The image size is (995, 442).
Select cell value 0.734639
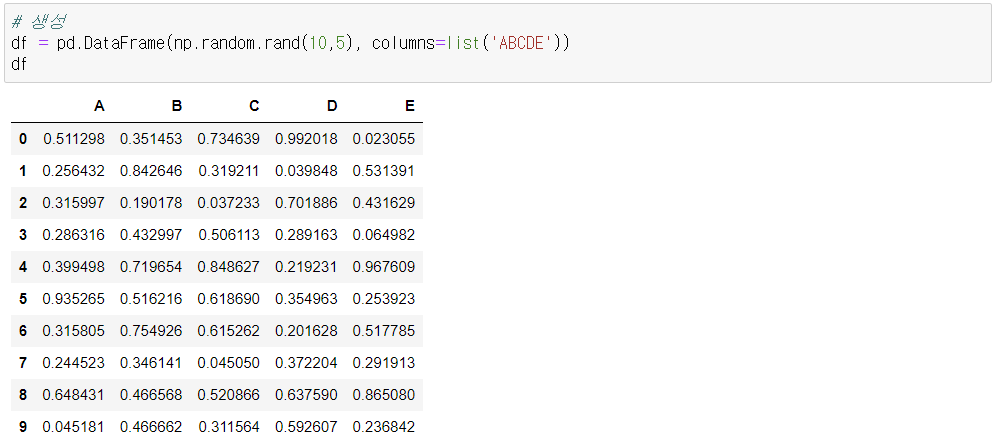click(x=228, y=139)
